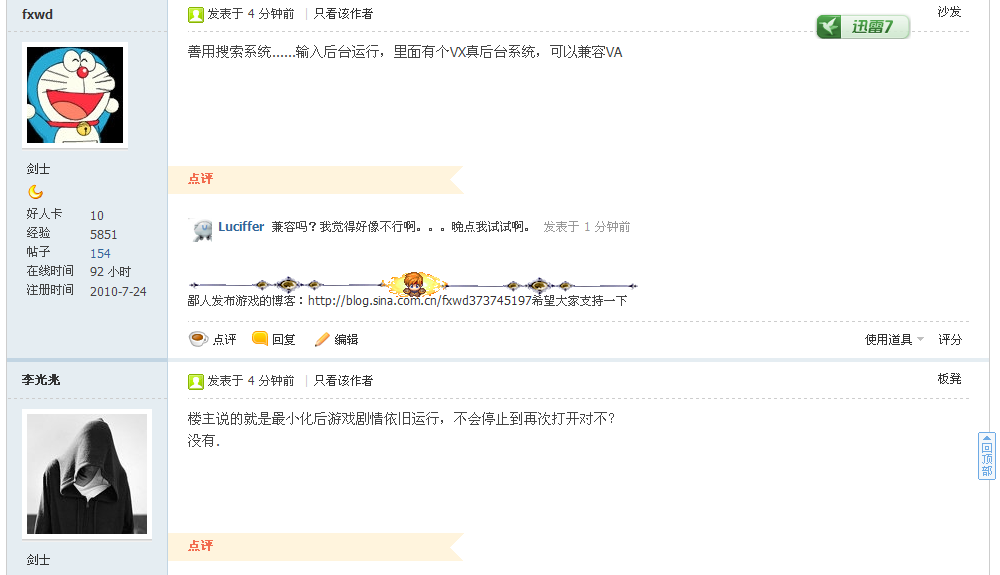Image resolution: width=1000 pixels, height=575 pixels.
Task: Click the 沙发 floor label
Action: [949, 11]
